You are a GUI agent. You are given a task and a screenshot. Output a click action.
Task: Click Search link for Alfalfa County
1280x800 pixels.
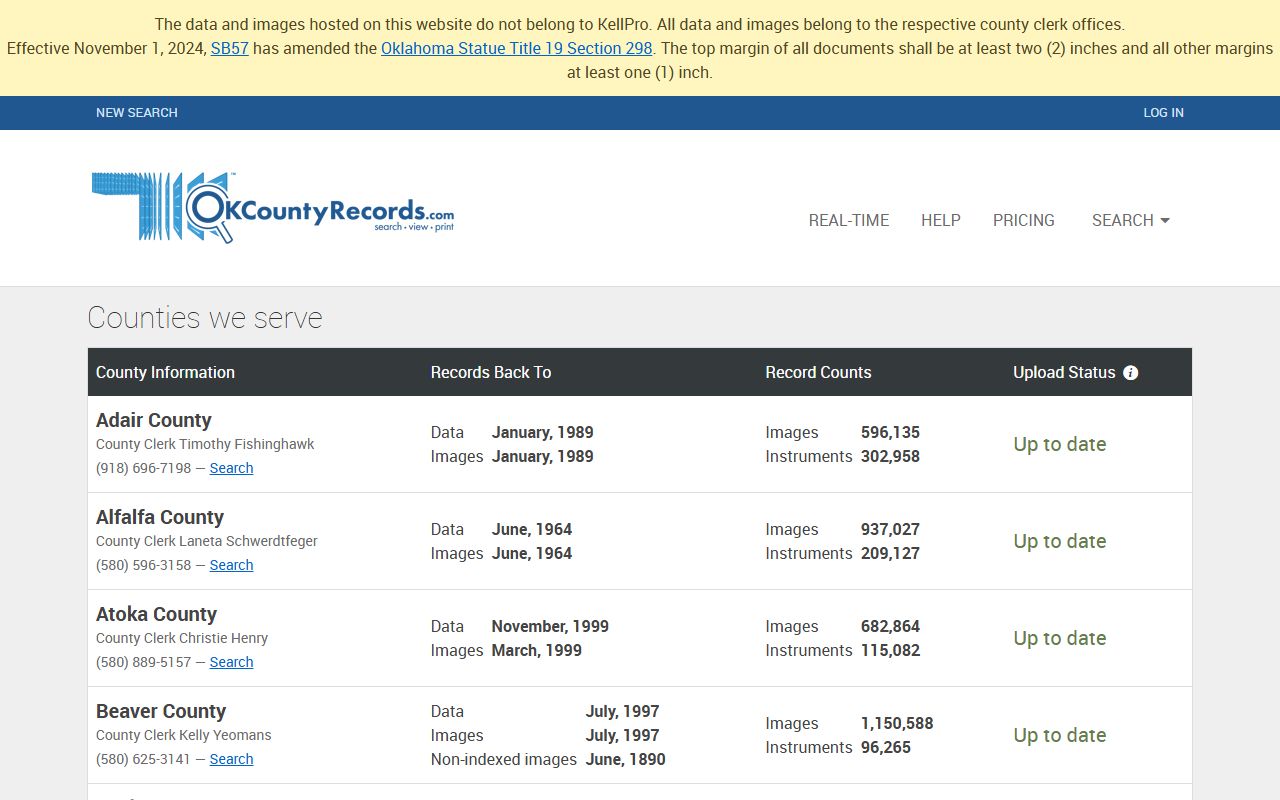click(x=231, y=565)
